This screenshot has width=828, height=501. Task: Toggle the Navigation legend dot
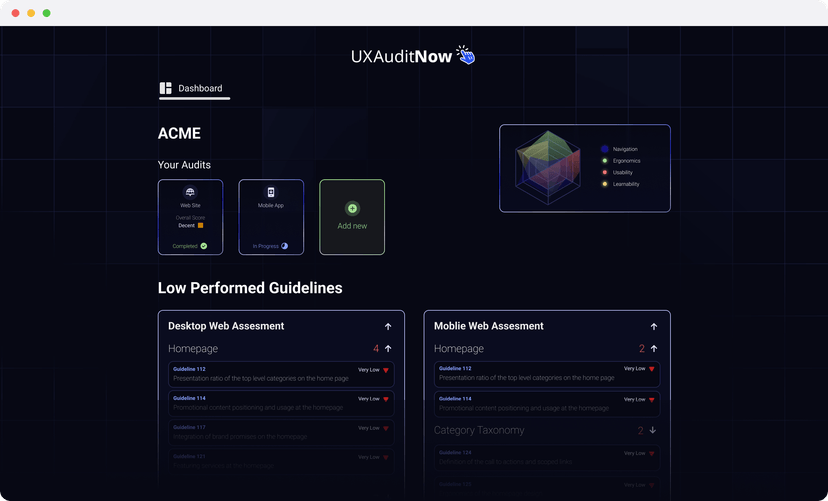(x=605, y=149)
